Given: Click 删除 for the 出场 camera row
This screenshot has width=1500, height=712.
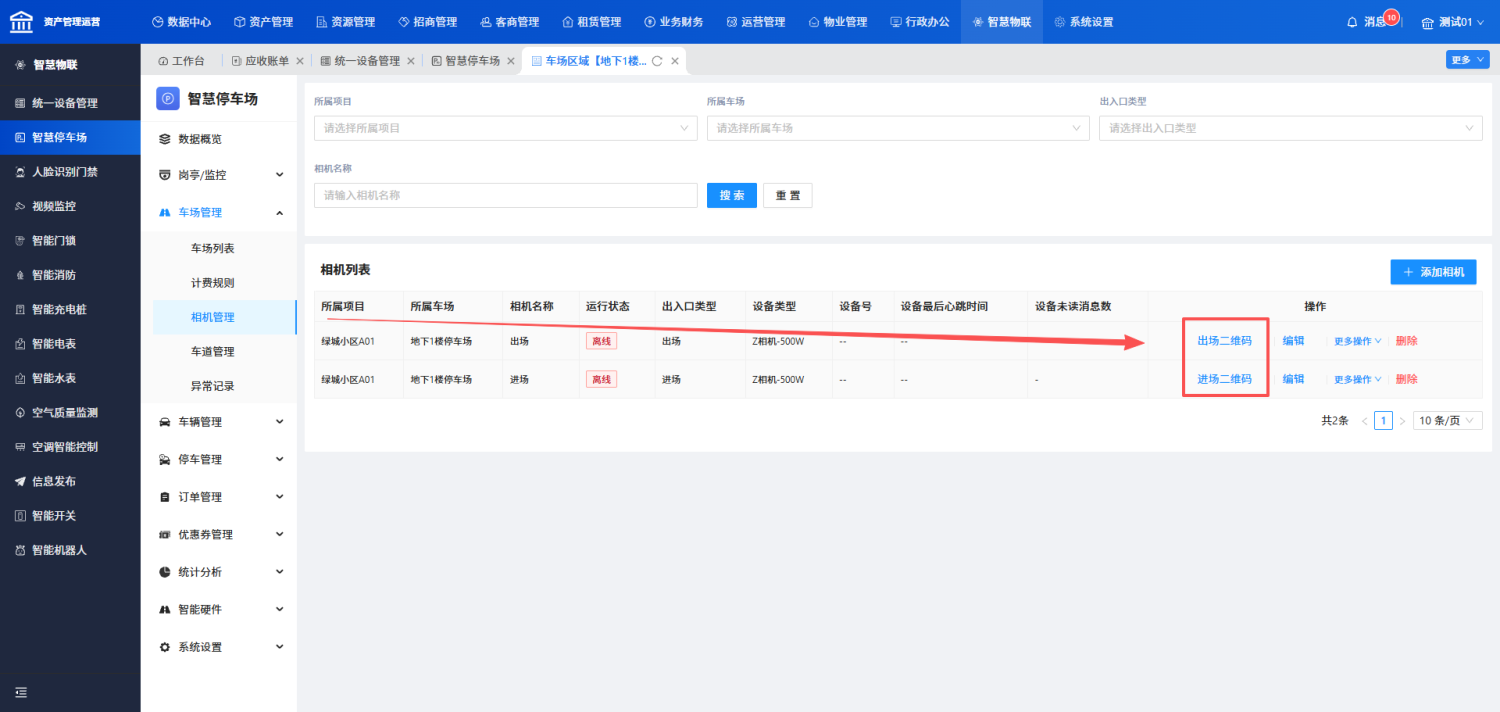Looking at the screenshot, I should [1407, 341].
